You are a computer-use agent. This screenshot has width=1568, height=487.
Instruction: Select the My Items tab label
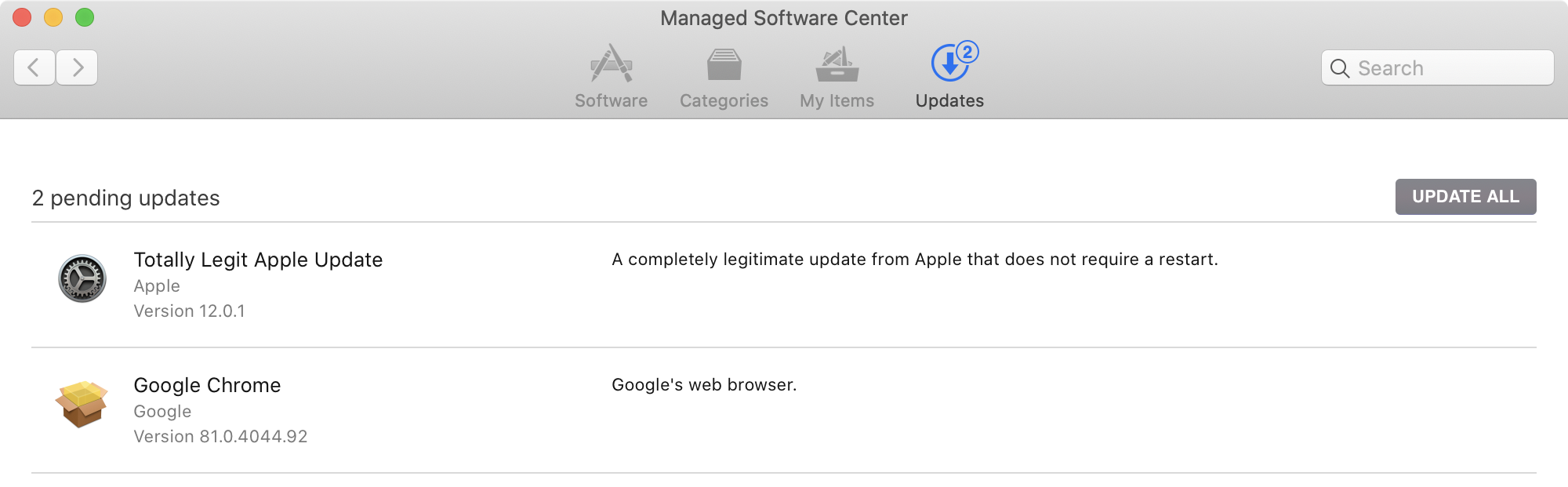pos(837,100)
